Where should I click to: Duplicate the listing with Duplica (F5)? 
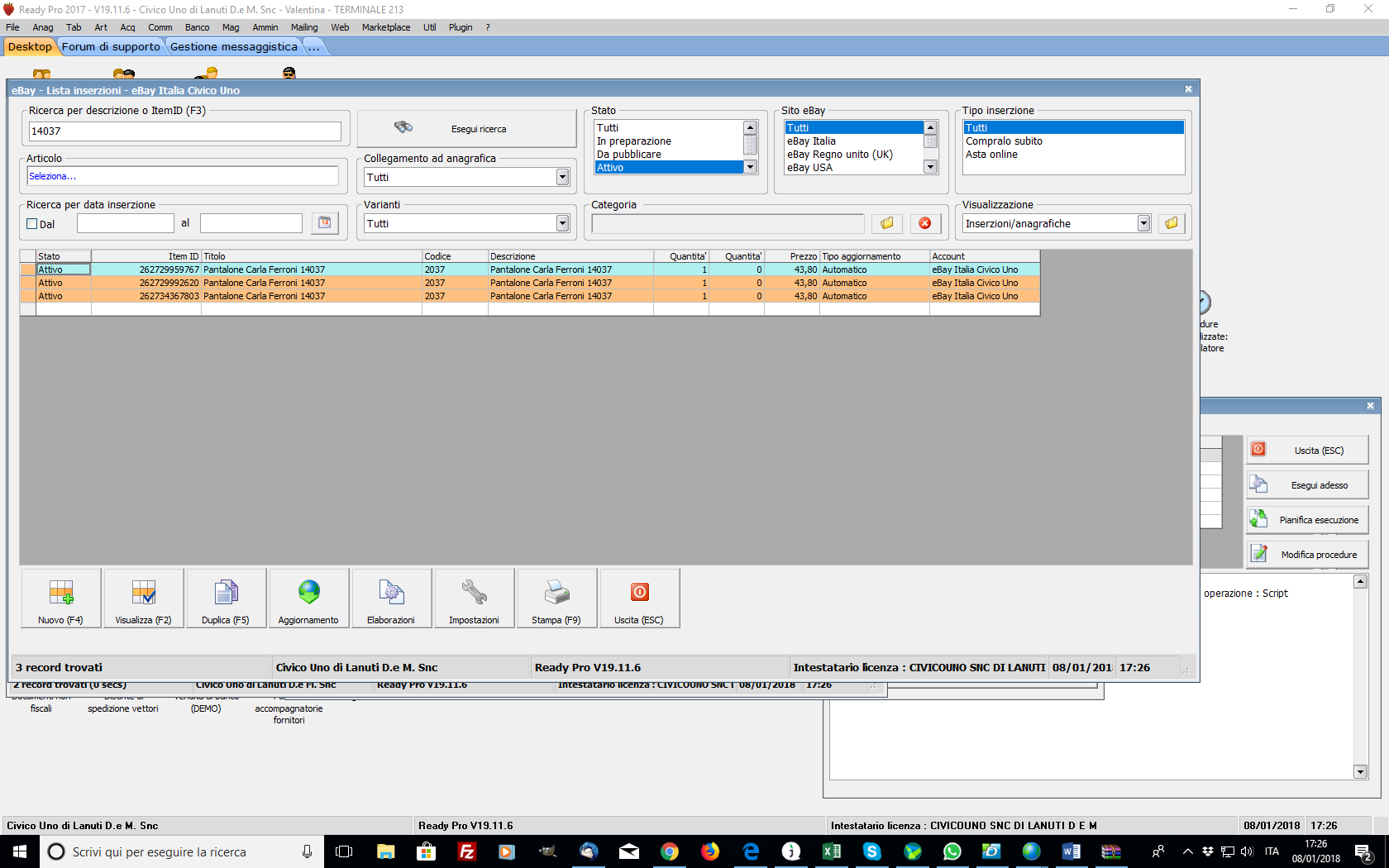(x=226, y=598)
